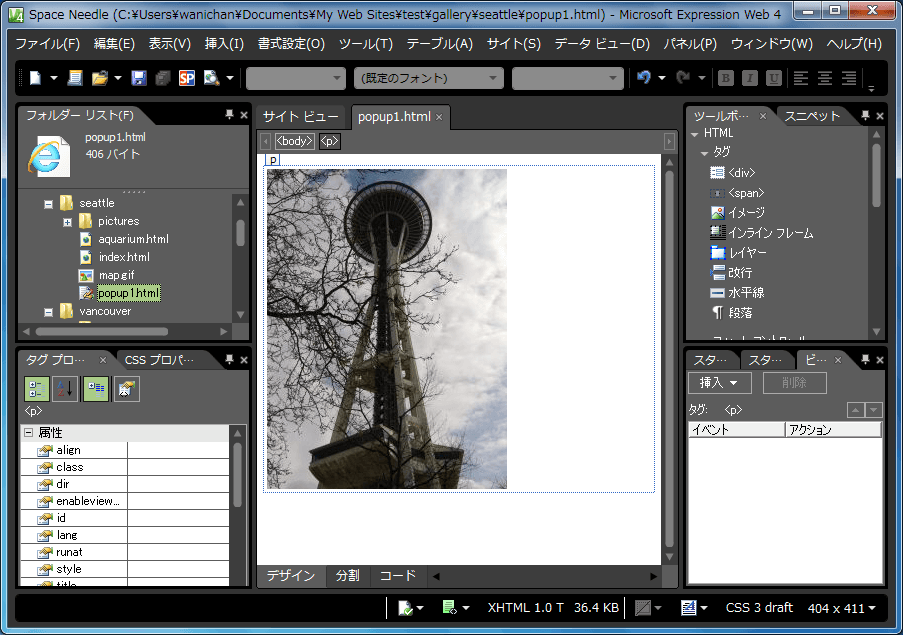Open the font name dropdown
The height and width of the screenshot is (635, 903).
(429, 78)
